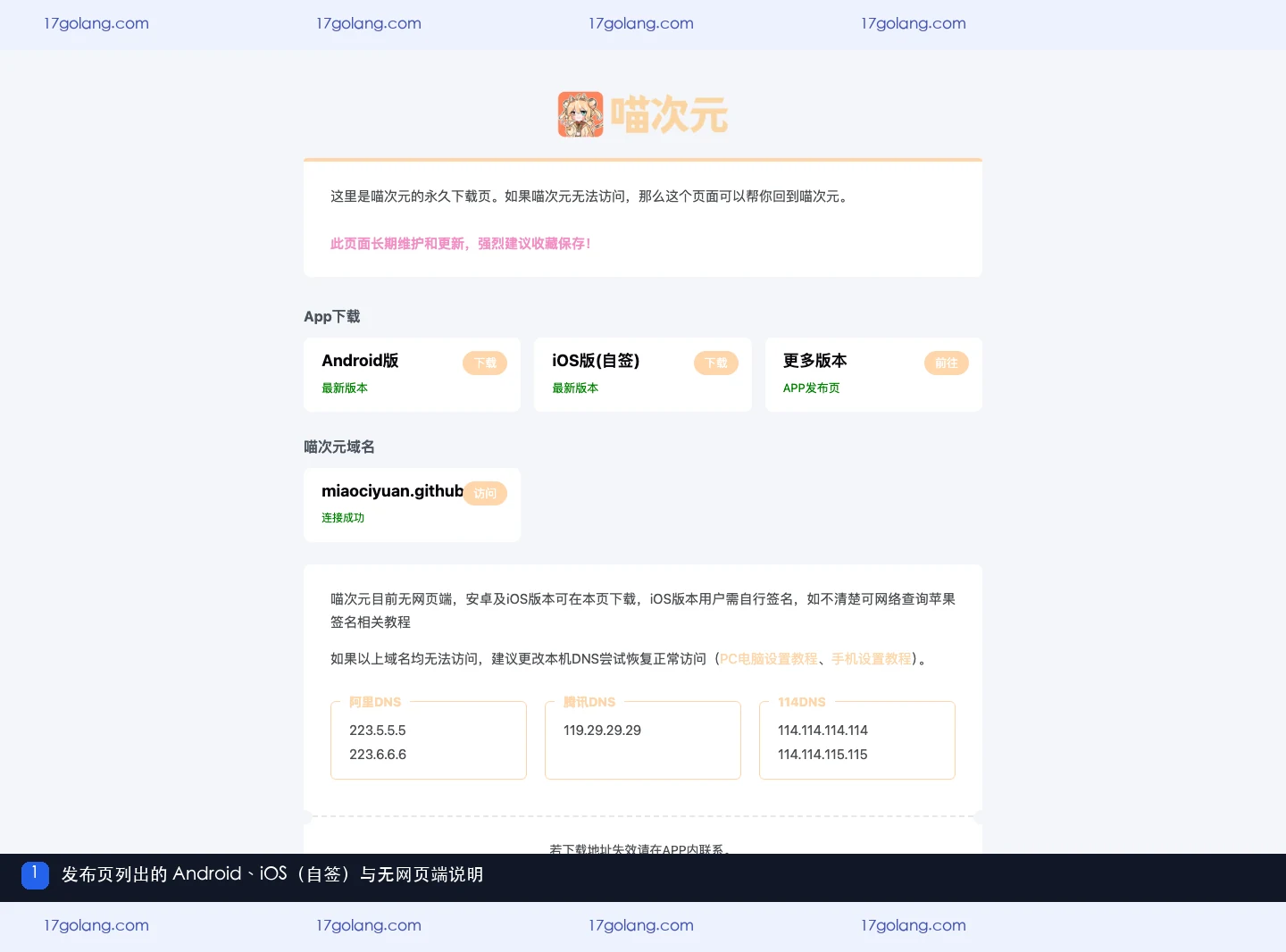
Task: Click the 114DNS box label
Action: [802, 702]
